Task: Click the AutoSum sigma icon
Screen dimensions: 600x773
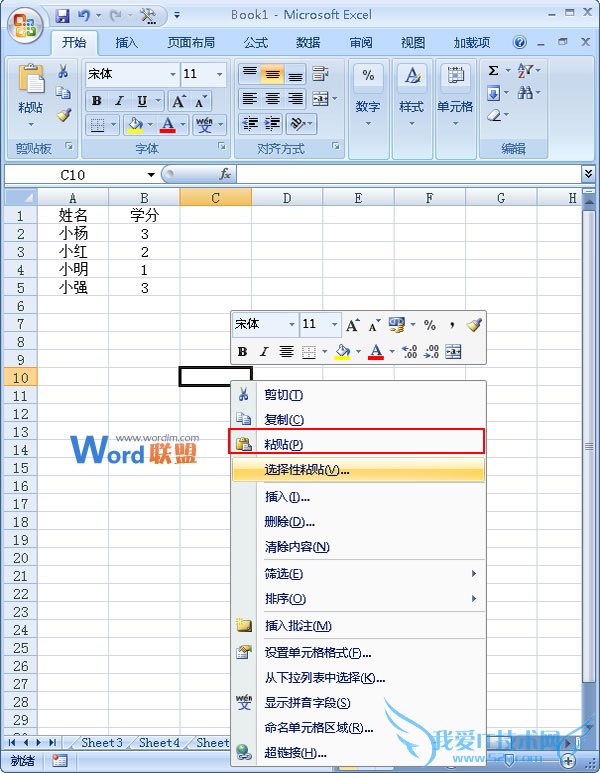Action: click(494, 70)
